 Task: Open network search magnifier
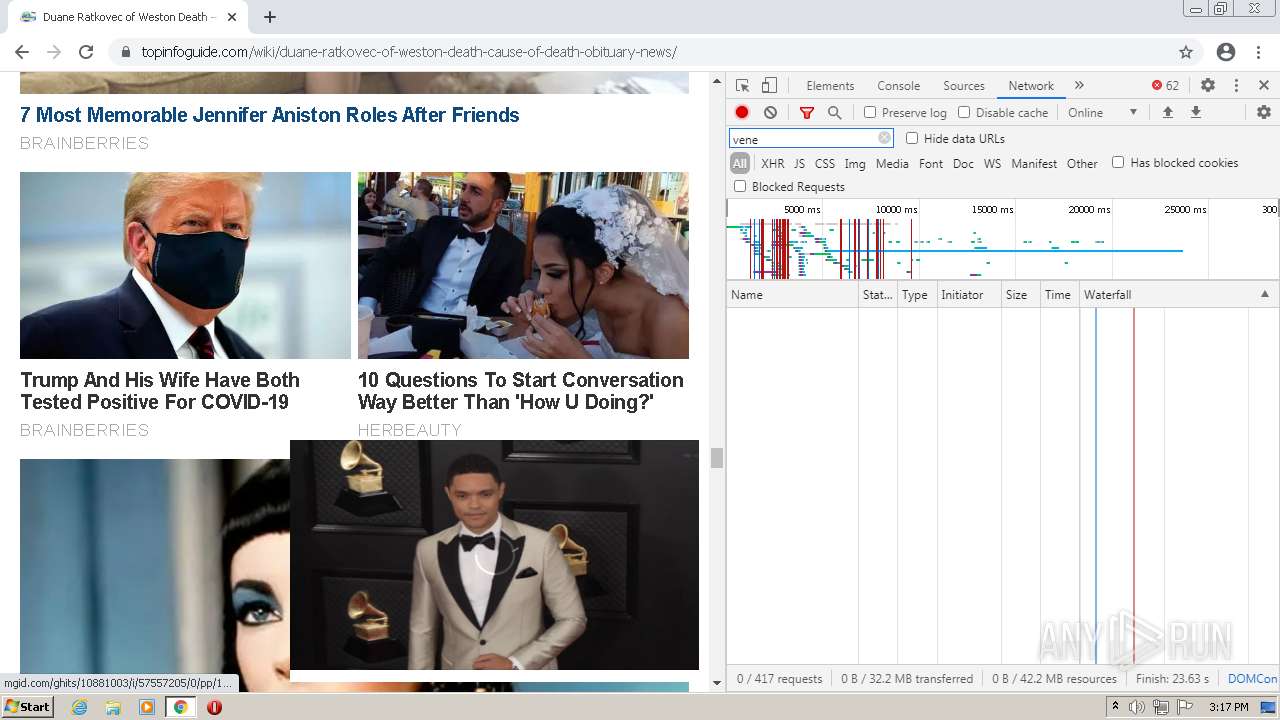[835, 113]
